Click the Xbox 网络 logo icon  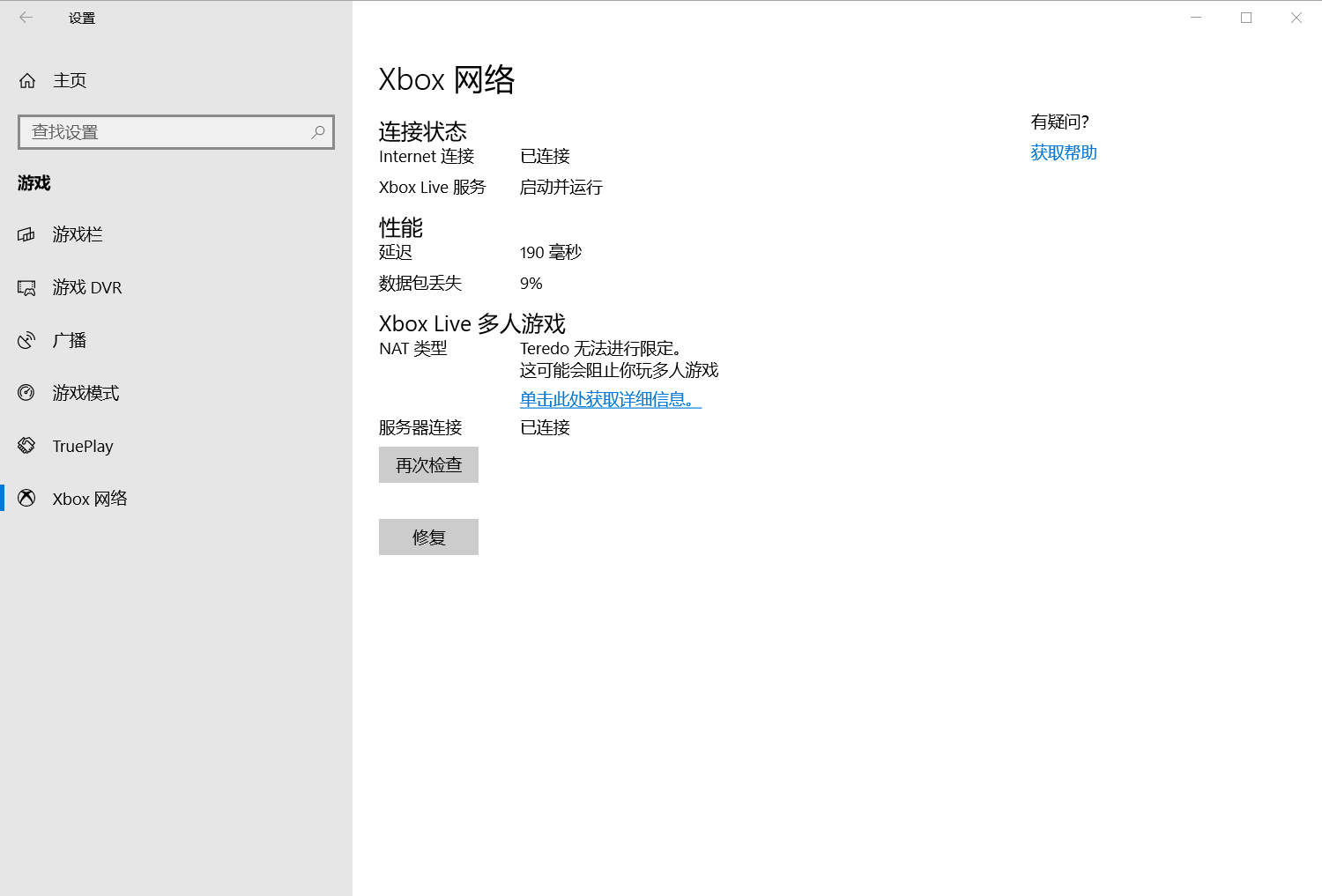26,499
